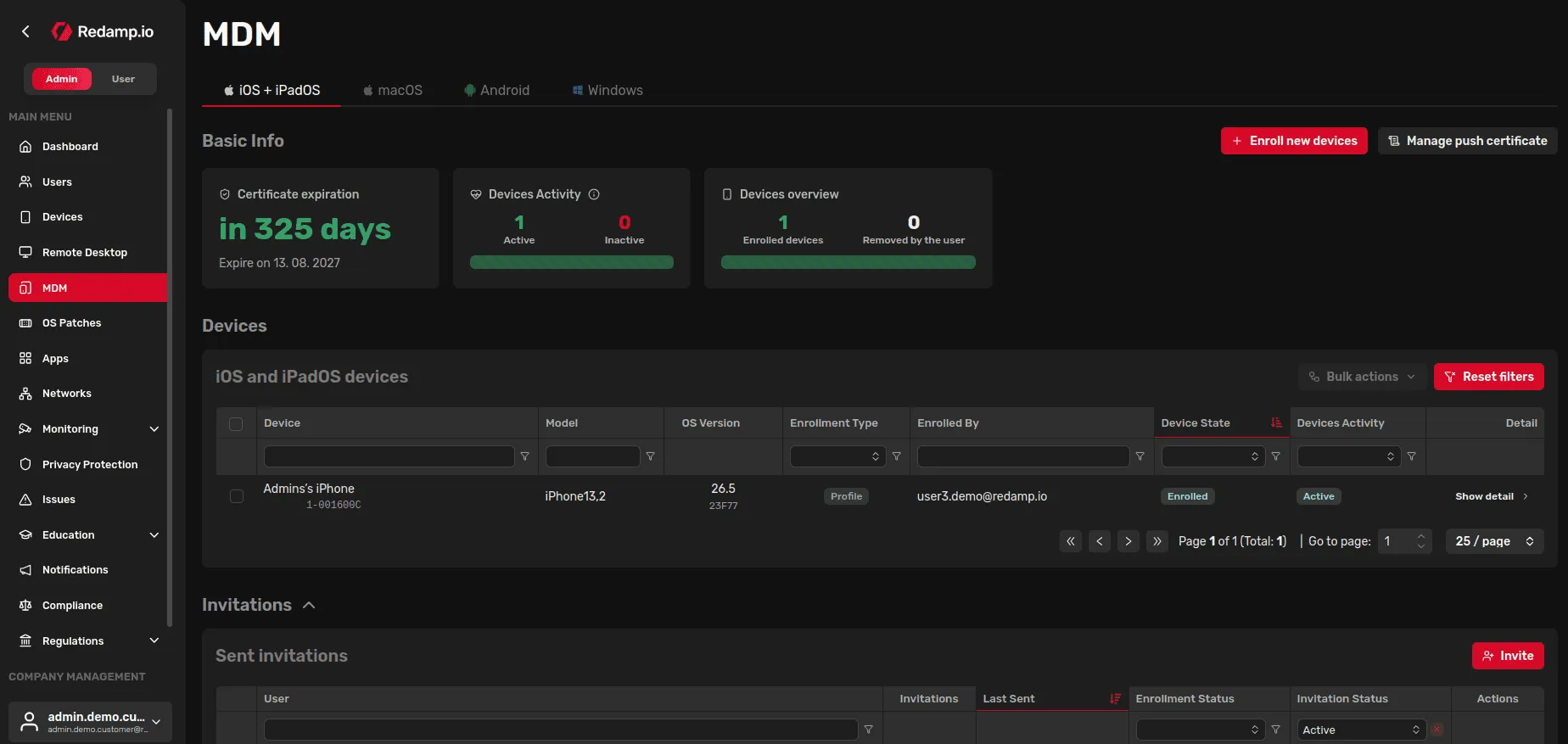
Task: Click the Enrolled By filter funnel icon
Action: [1140, 456]
